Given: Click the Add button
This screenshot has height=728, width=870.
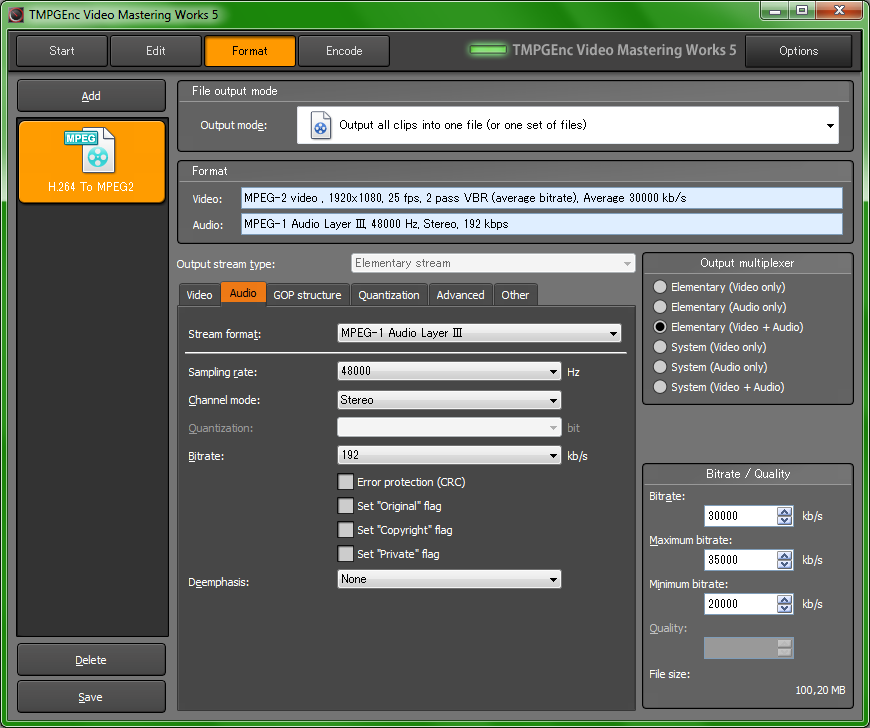Looking at the screenshot, I should click(x=92, y=96).
